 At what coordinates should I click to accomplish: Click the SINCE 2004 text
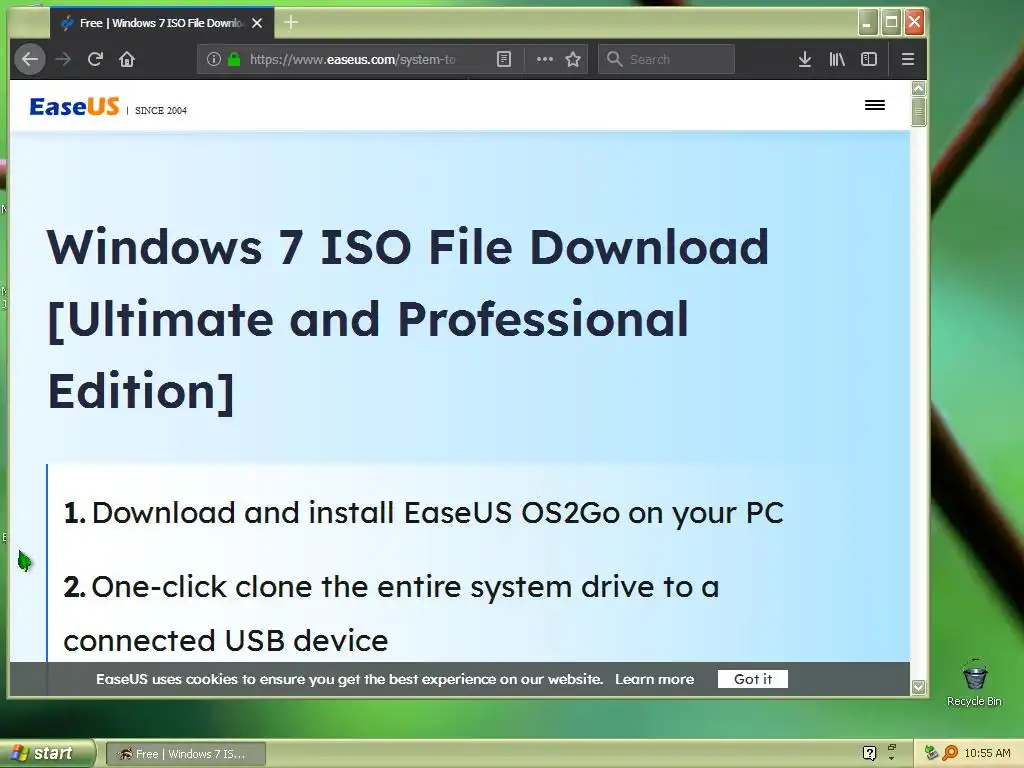[x=161, y=110]
